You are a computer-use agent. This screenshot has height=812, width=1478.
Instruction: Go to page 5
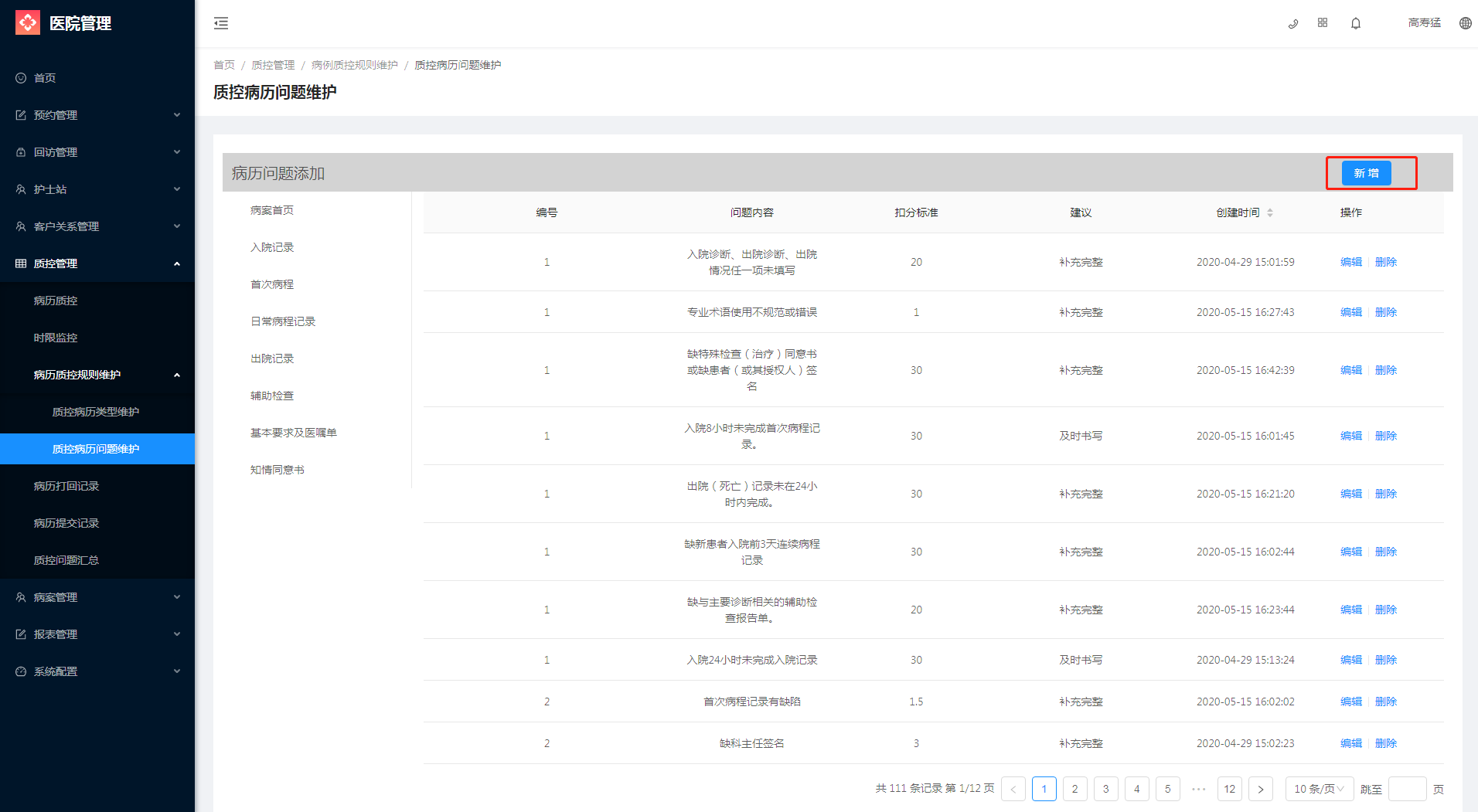tap(1168, 789)
